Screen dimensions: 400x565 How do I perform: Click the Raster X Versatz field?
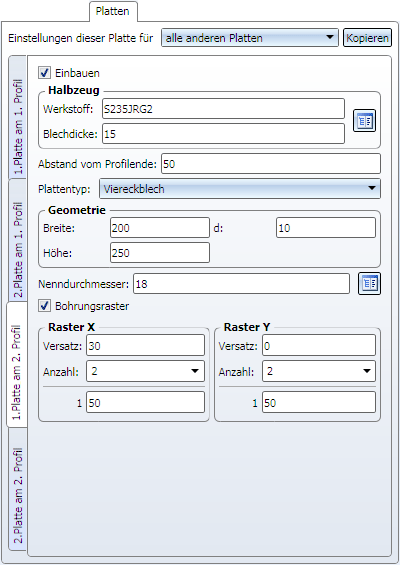[x=145, y=346]
